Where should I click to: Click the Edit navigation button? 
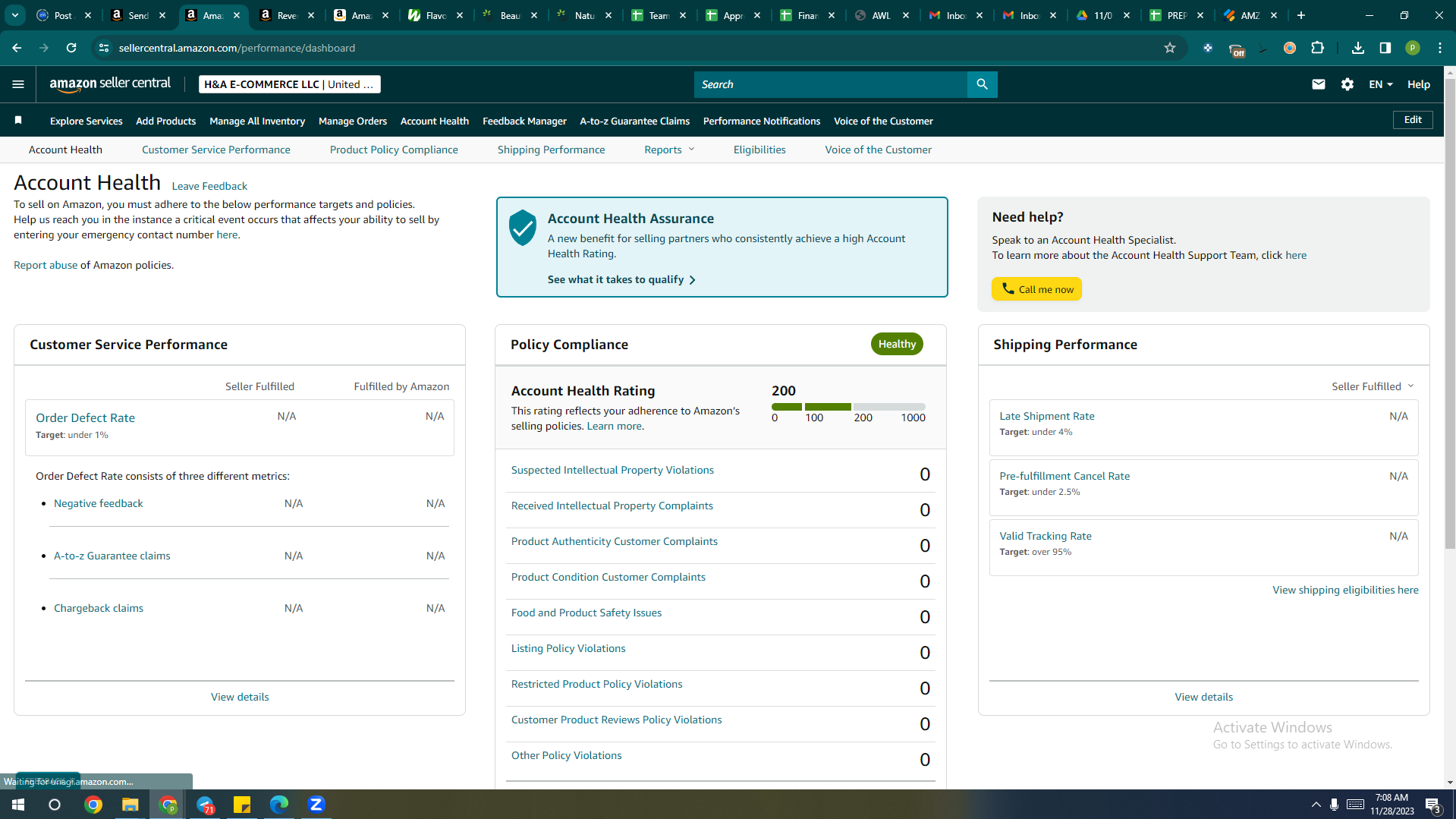point(1413,120)
